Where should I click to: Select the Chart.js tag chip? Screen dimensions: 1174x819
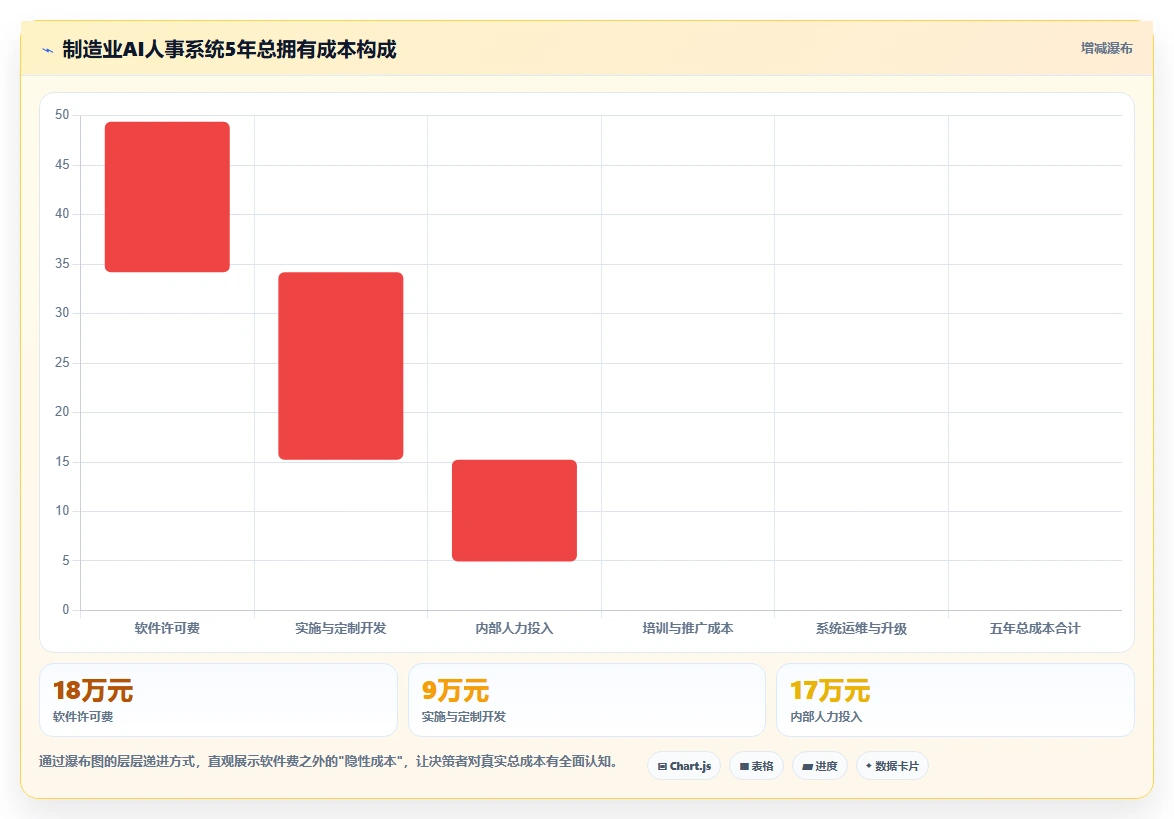coord(684,766)
